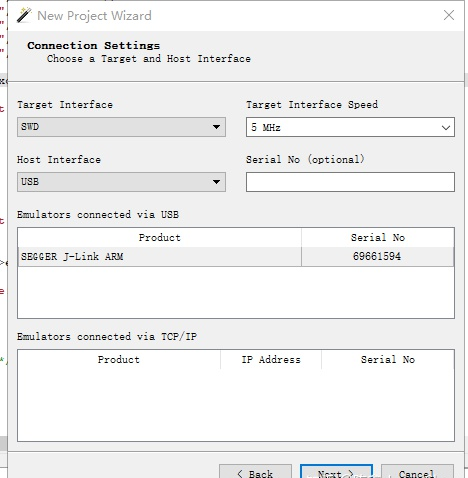Viewport: 468px width, 478px height.
Task: Click empty area of TCP/IP emulators list
Action: [x=236, y=405]
